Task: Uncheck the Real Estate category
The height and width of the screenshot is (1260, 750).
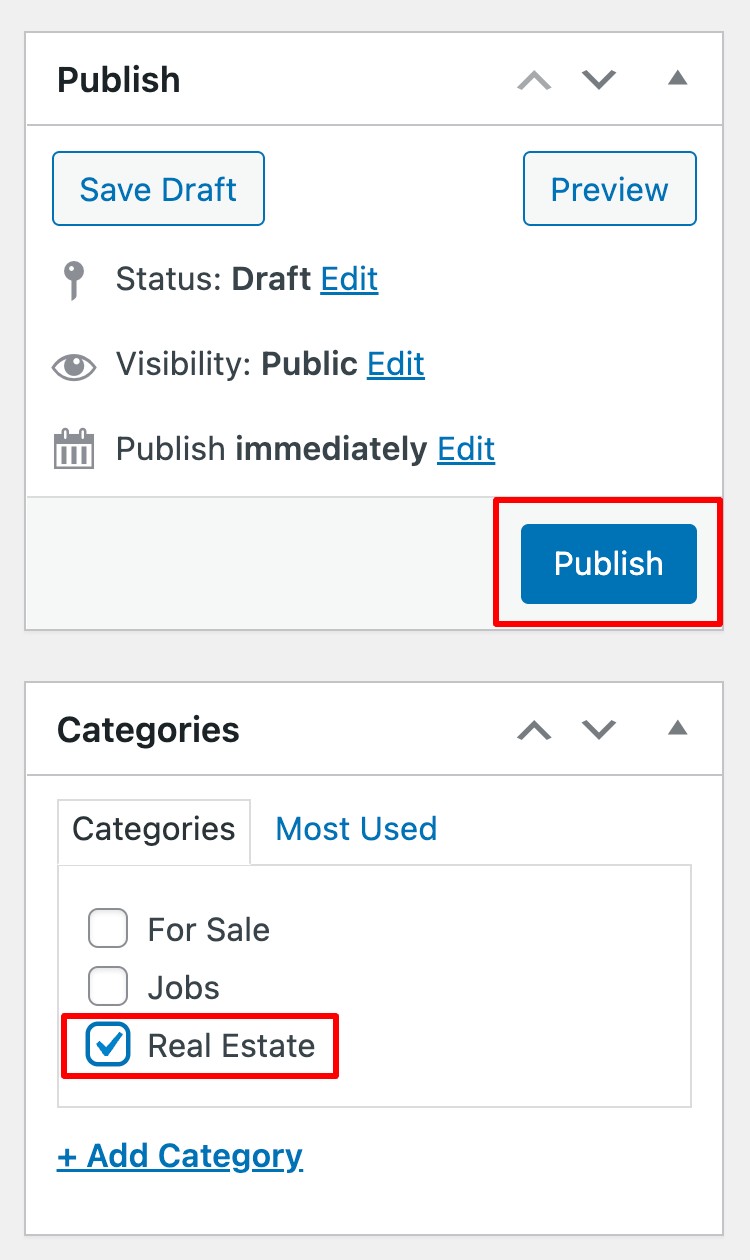Action: tap(107, 1046)
